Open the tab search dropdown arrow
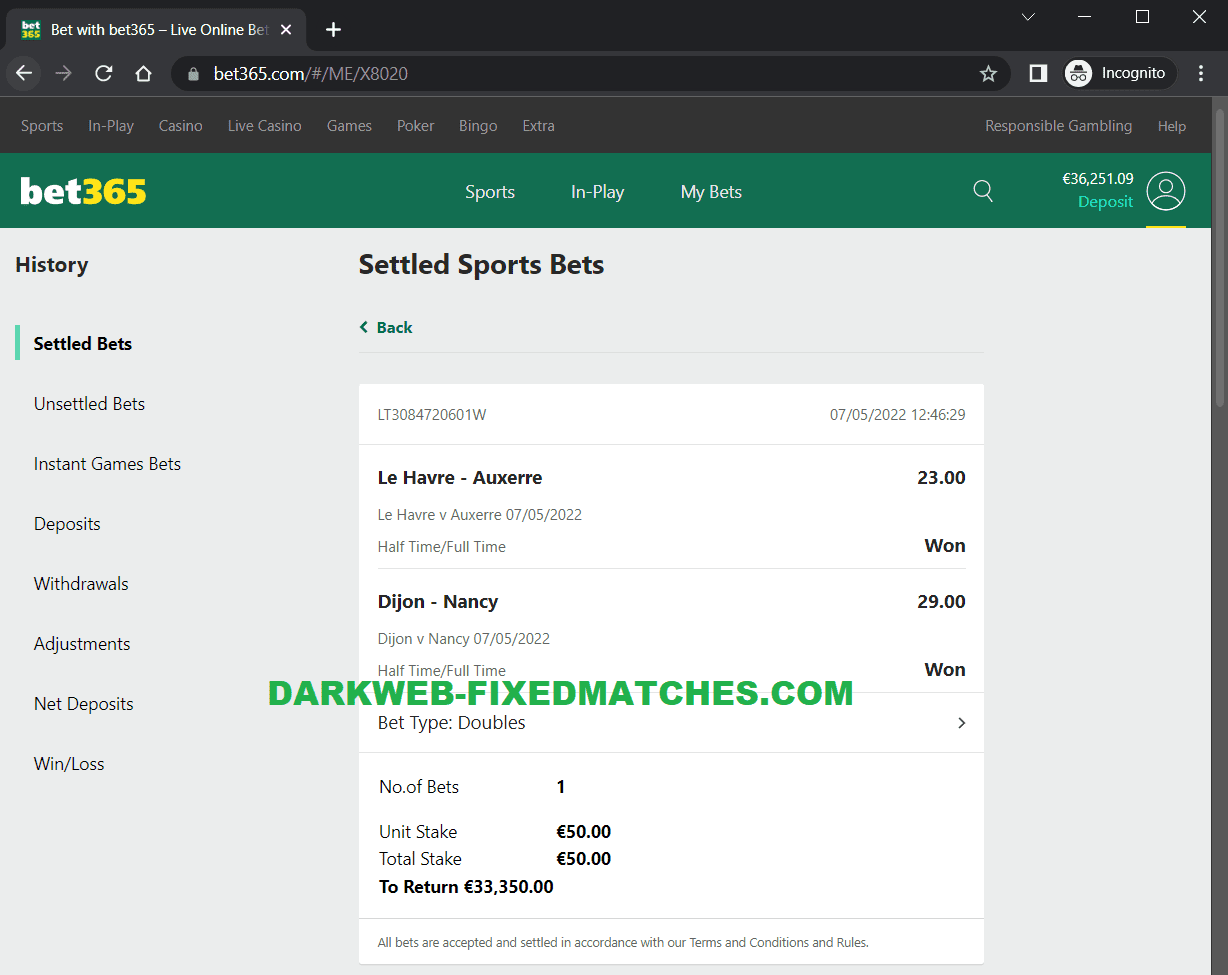The image size is (1228, 975). click(x=1028, y=16)
